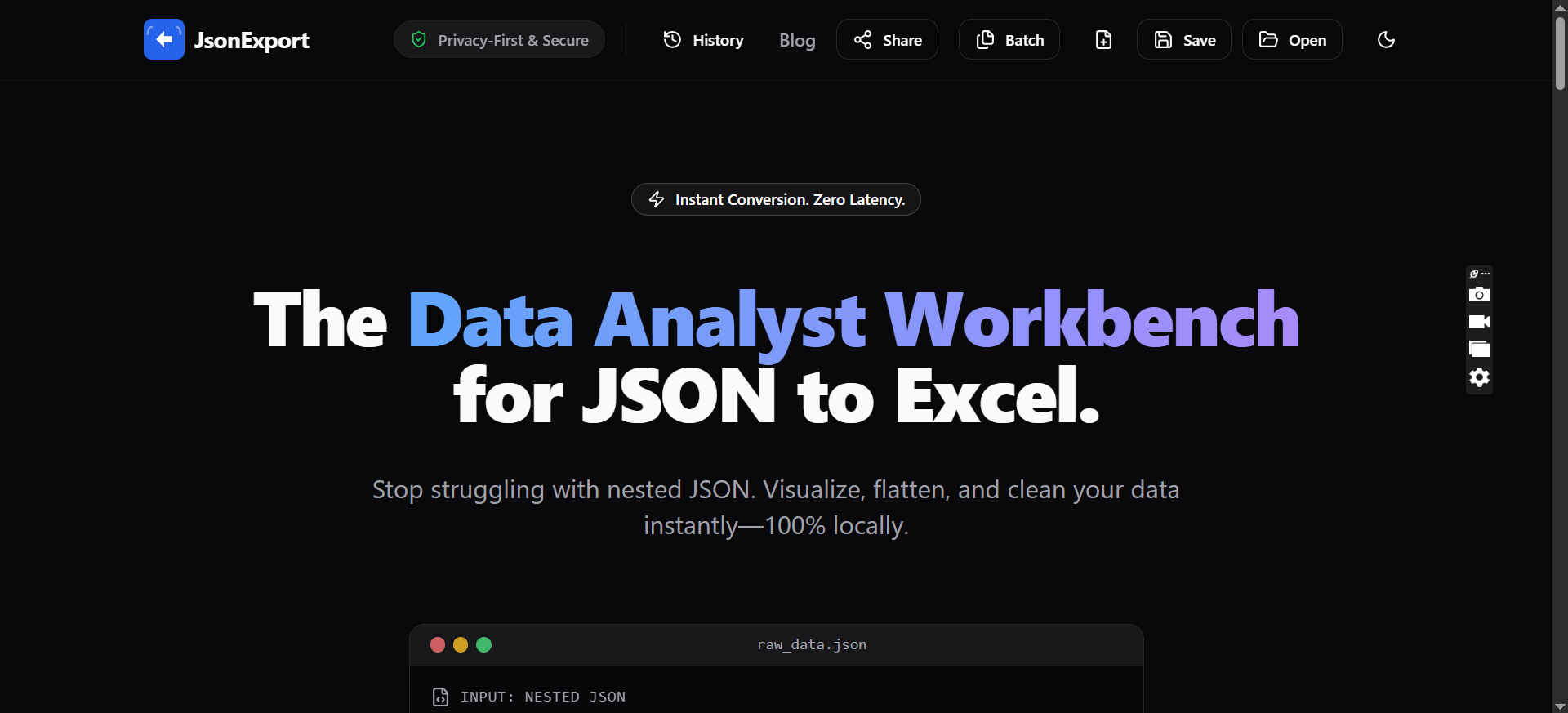The image size is (1568, 713).
Task: Click the page scrollbar thumb
Action: click(1560, 52)
